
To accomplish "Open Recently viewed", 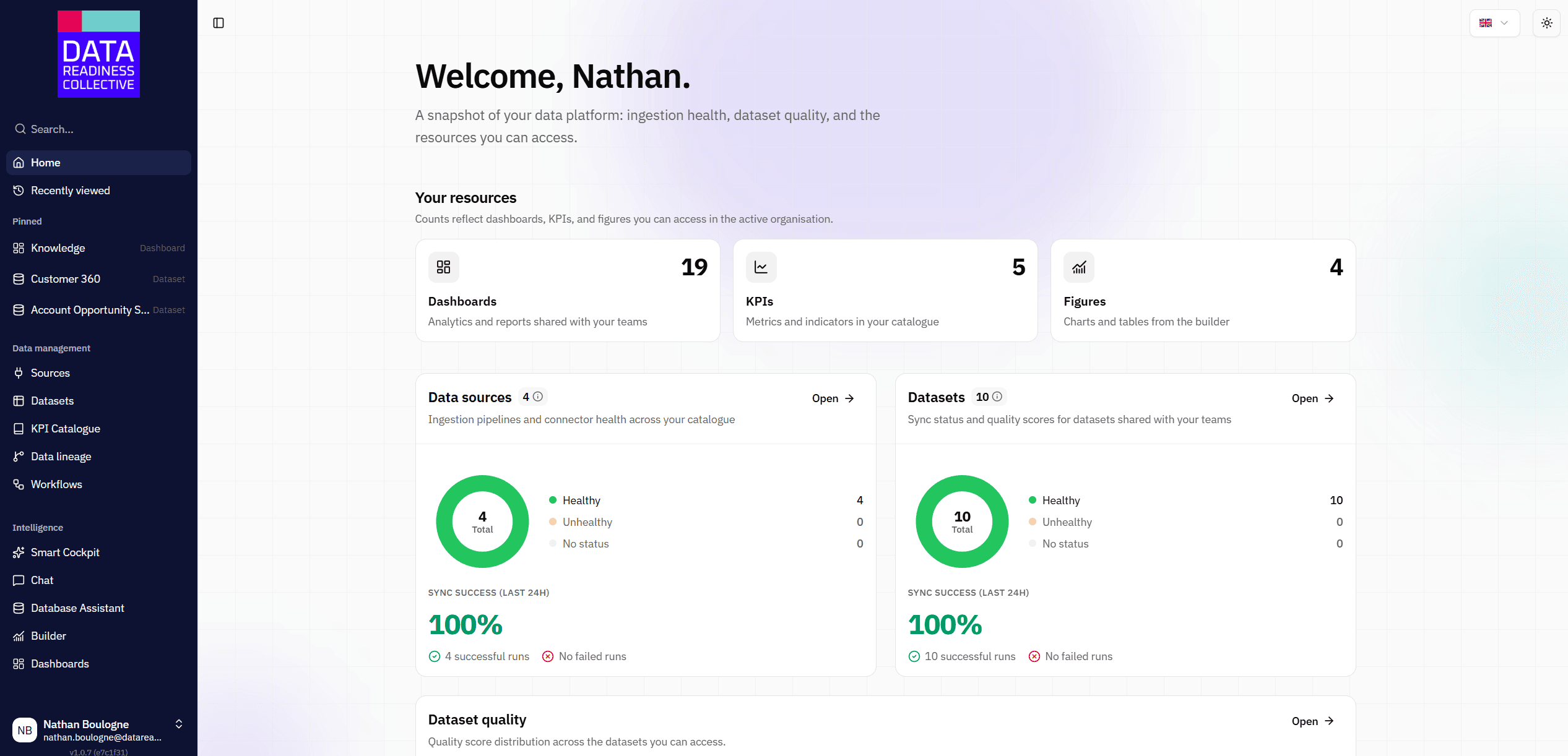I will pyautogui.click(x=98, y=191).
